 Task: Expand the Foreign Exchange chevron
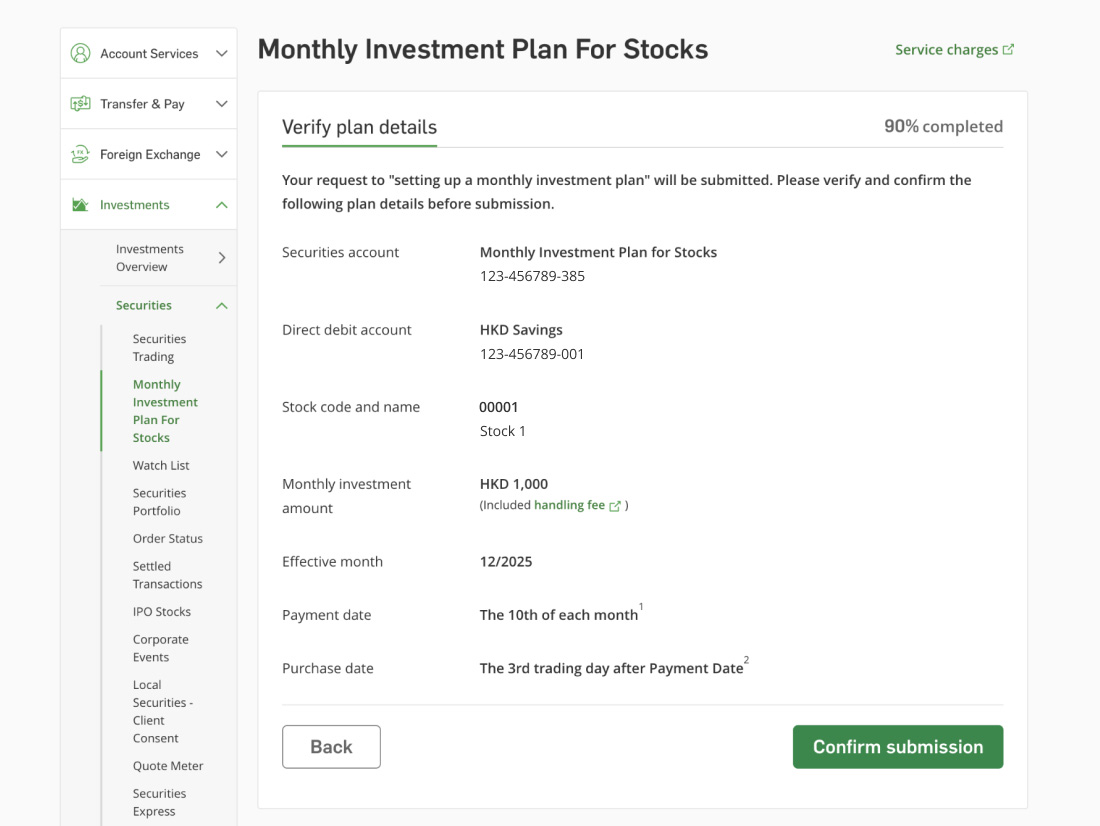[x=222, y=154]
